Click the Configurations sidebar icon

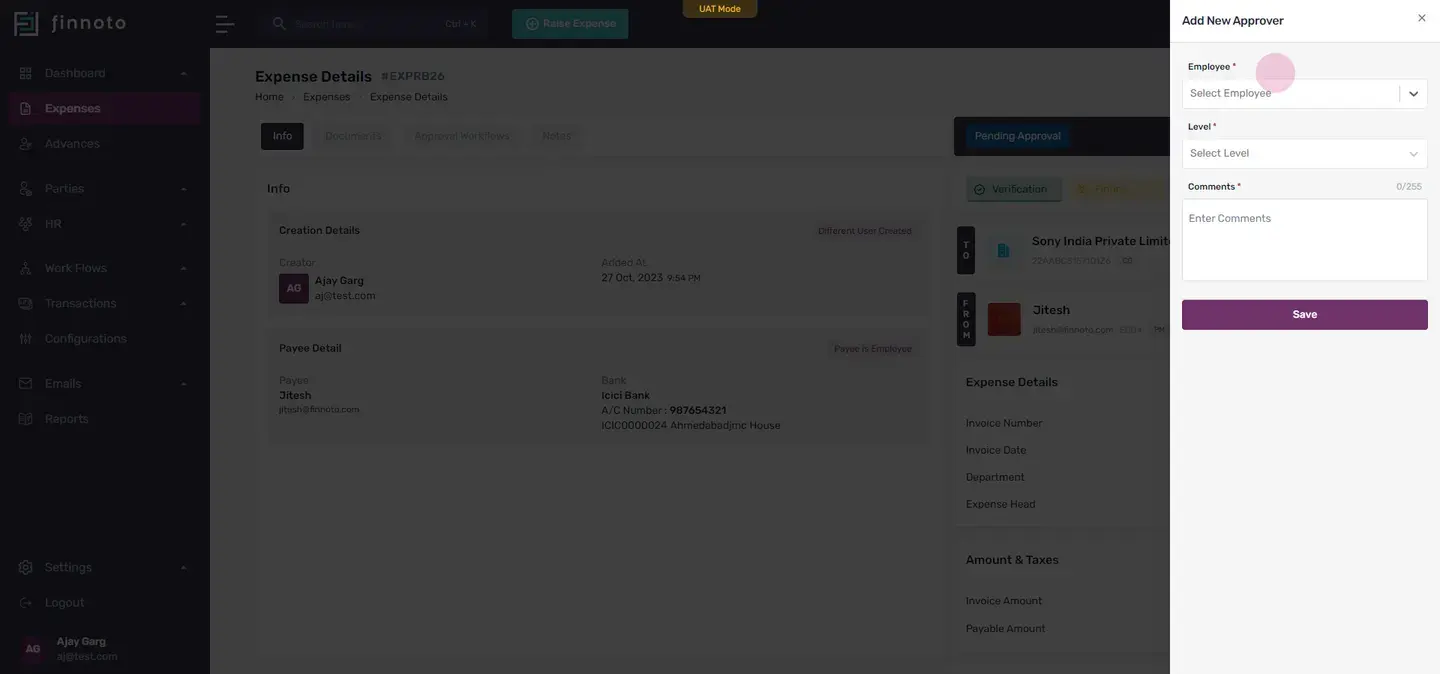pos(26,339)
